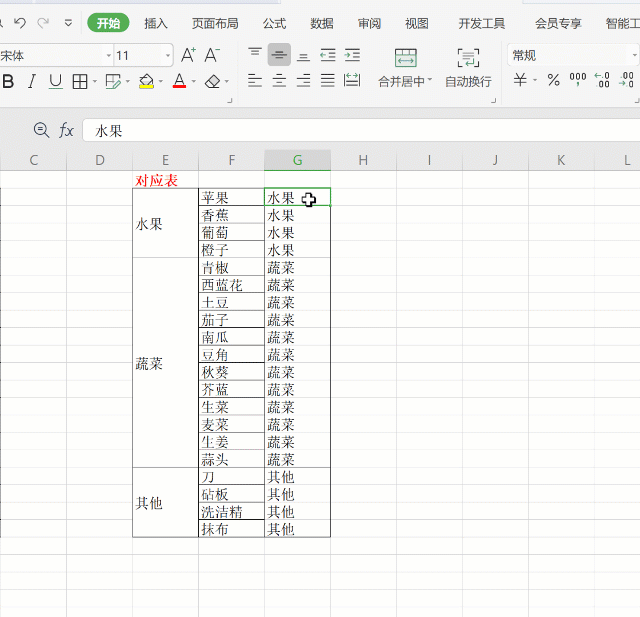Click the undo arrow icon

click(19, 23)
